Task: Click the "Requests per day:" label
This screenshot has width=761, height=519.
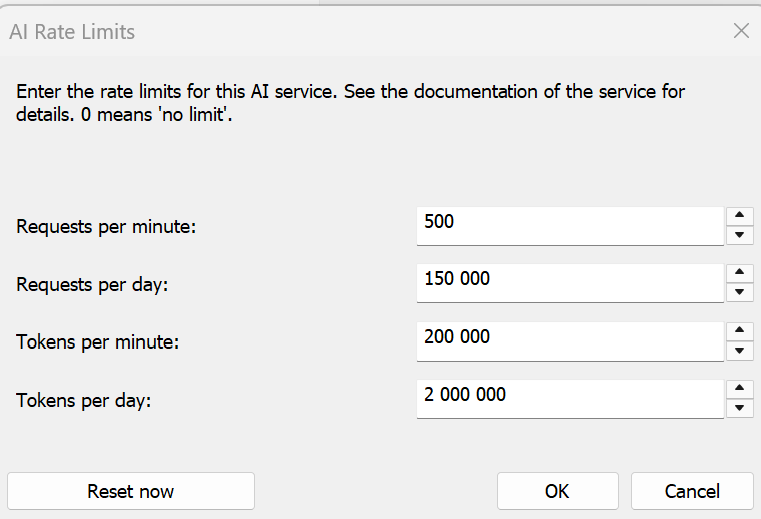Action: click(x=92, y=284)
